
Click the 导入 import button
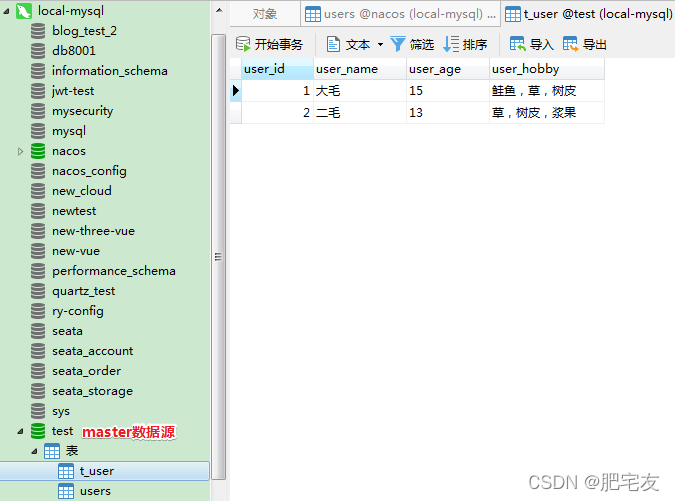pyautogui.click(x=532, y=44)
